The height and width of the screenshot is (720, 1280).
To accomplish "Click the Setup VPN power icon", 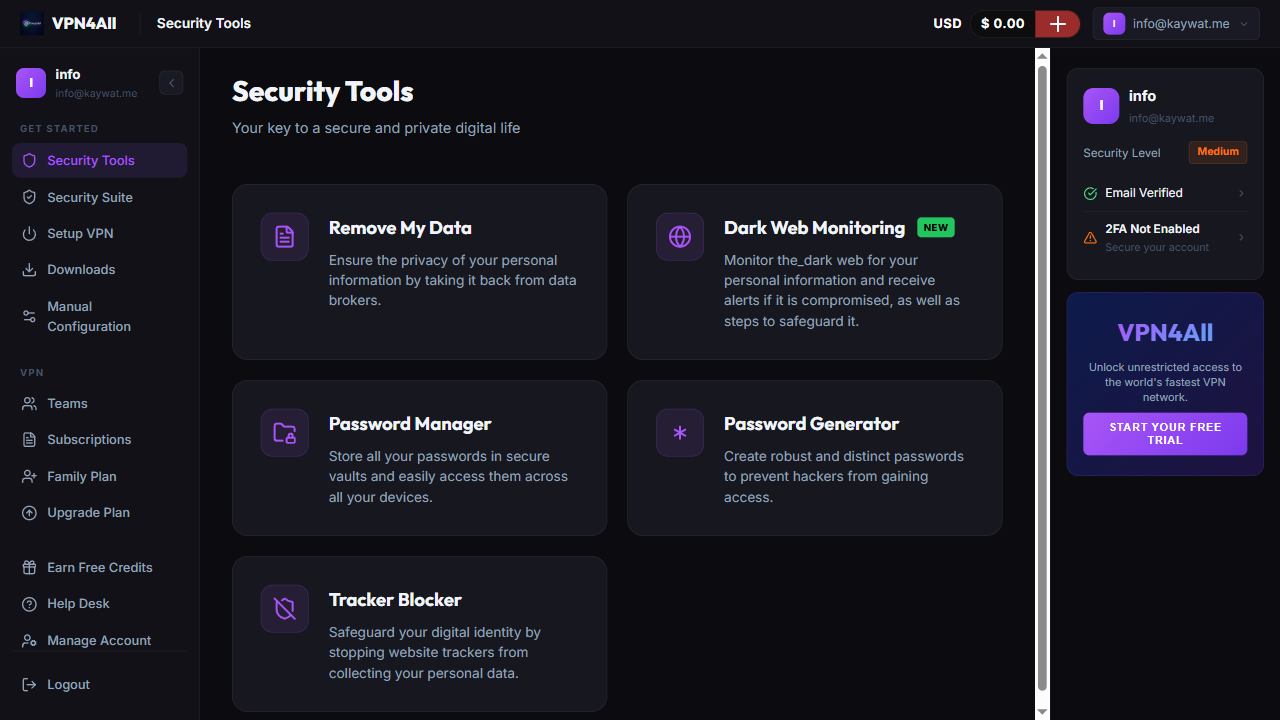I will [x=29, y=233].
